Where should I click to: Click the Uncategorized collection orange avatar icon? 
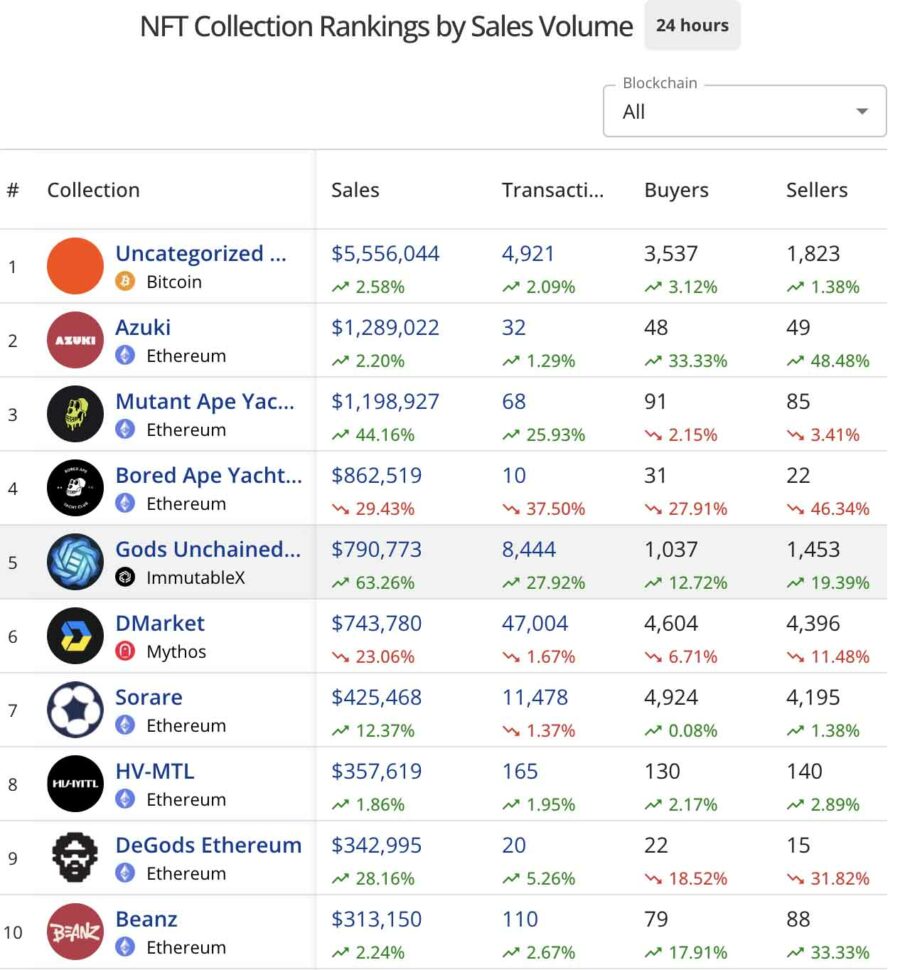pyautogui.click(x=75, y=266)
